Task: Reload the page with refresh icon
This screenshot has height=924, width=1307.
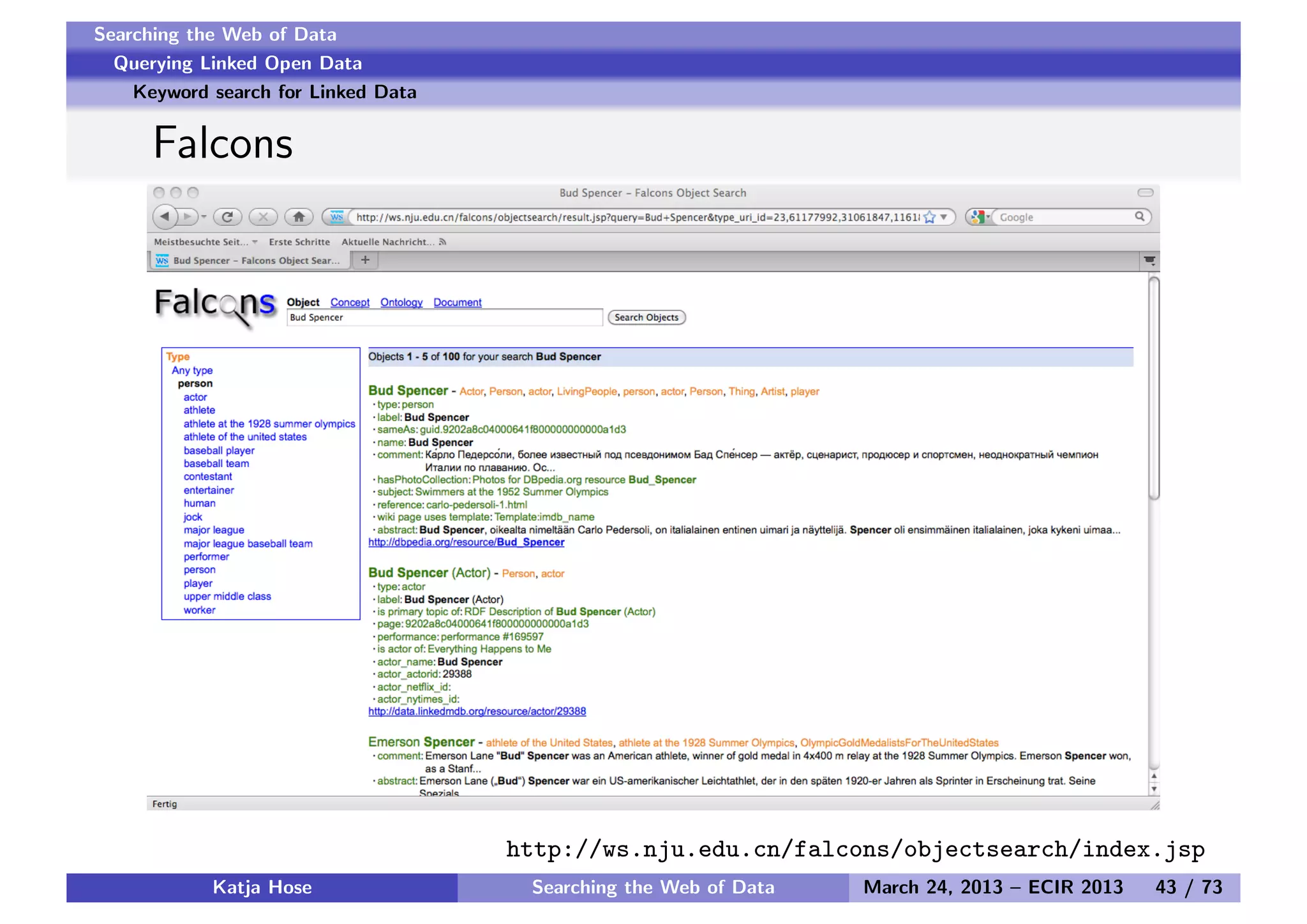Action: [x=227, y=217]
